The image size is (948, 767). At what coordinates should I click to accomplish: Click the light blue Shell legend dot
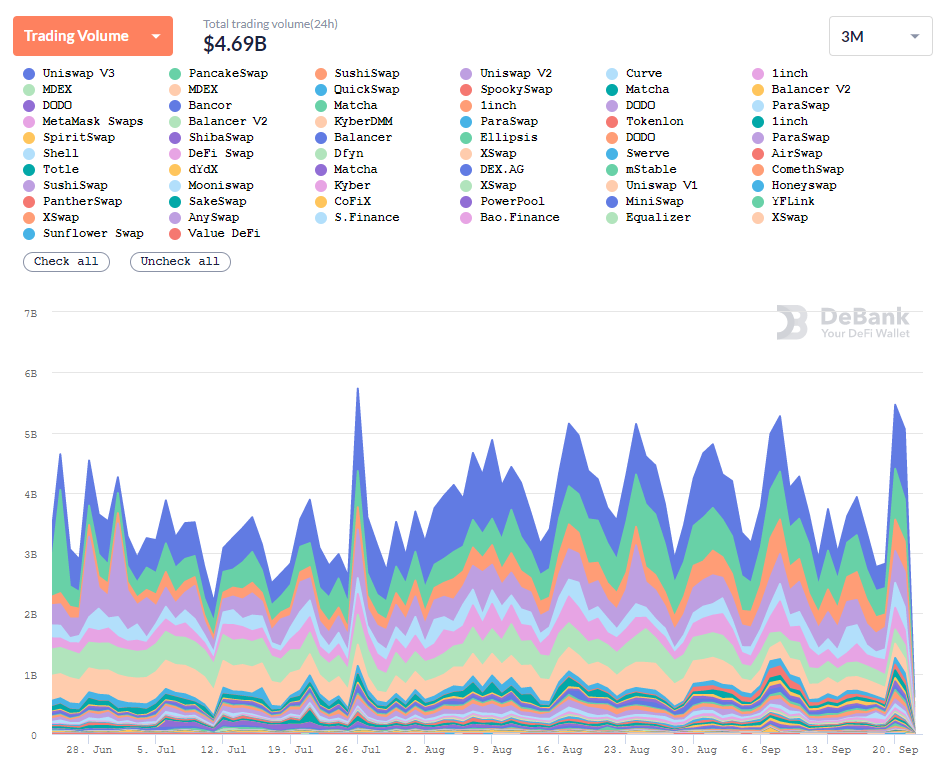tap(29, 154)
